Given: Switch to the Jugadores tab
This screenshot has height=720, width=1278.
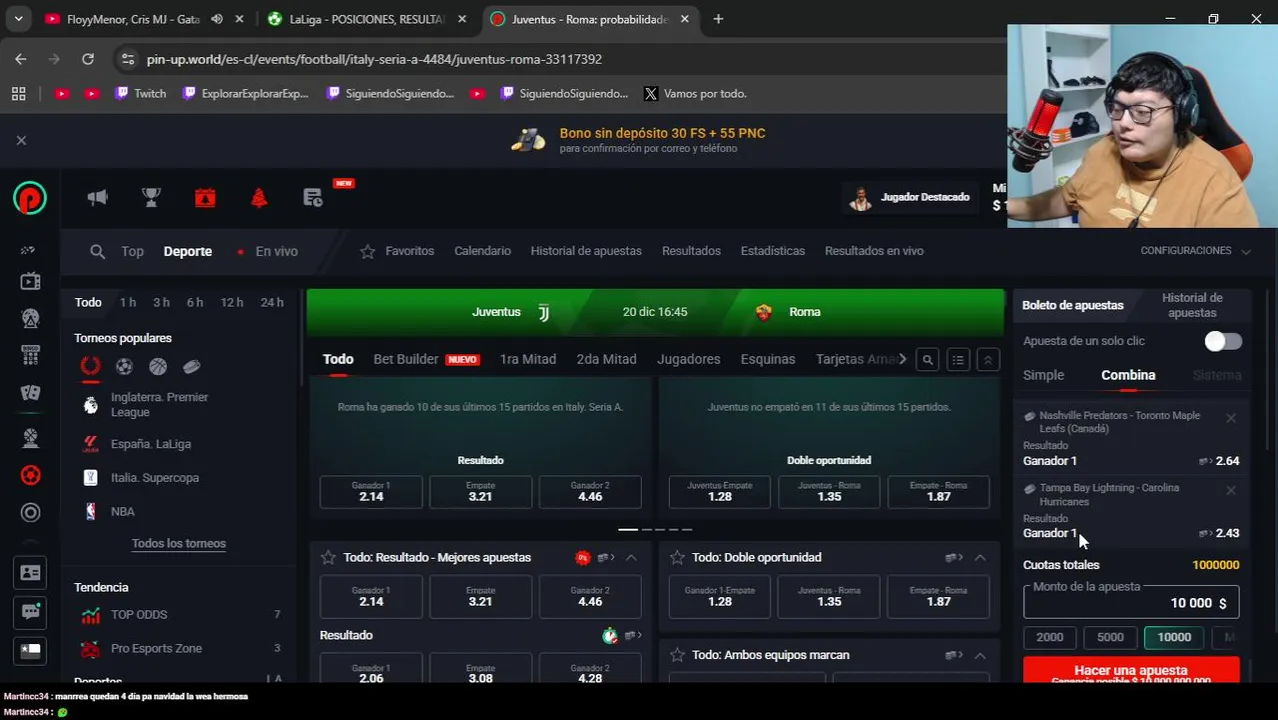Looking at the screenshot, I should click(x=688, y=359).
